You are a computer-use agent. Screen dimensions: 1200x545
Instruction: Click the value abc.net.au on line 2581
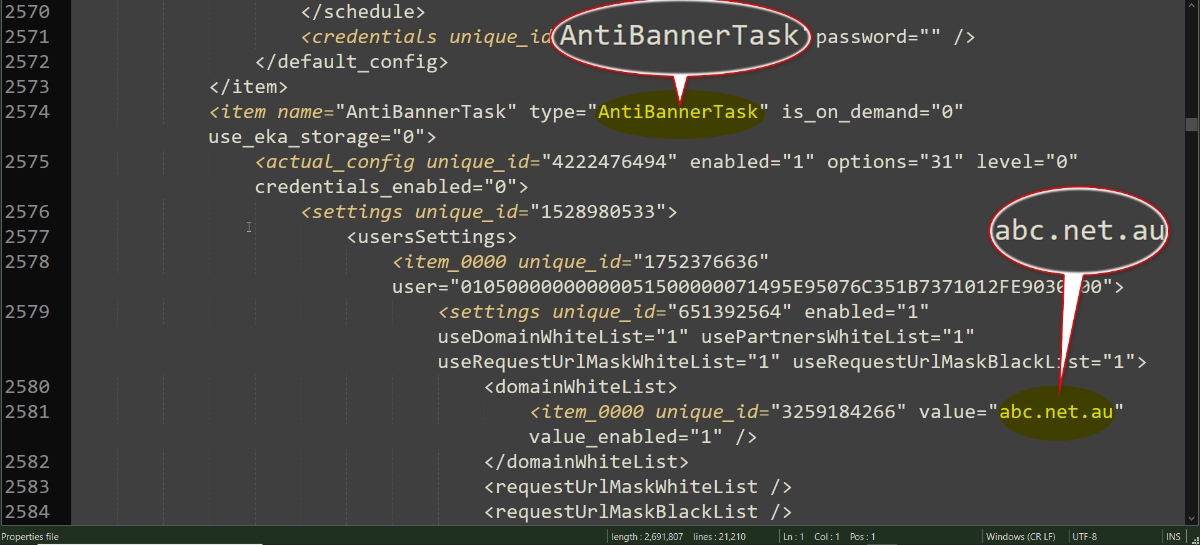pyautogui.click(x=1056, y=412)
